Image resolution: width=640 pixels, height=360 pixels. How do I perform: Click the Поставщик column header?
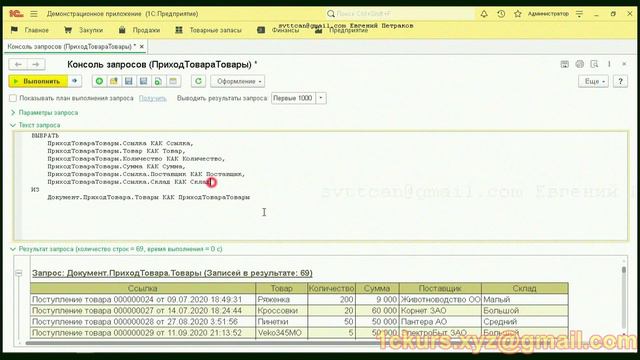click(x=440, y=288)
